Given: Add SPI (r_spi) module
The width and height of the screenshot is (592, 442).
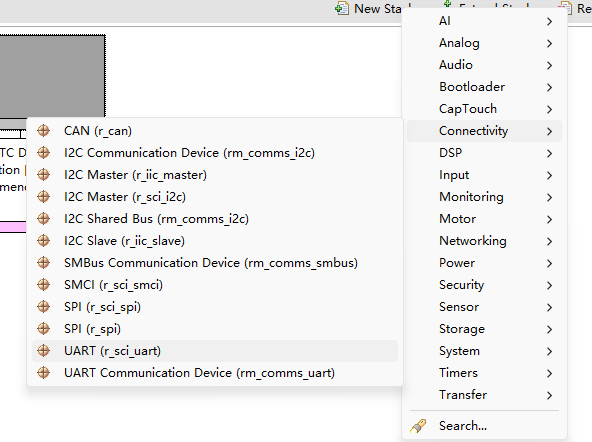Looking at the screenshot, I should pos(215,328).
